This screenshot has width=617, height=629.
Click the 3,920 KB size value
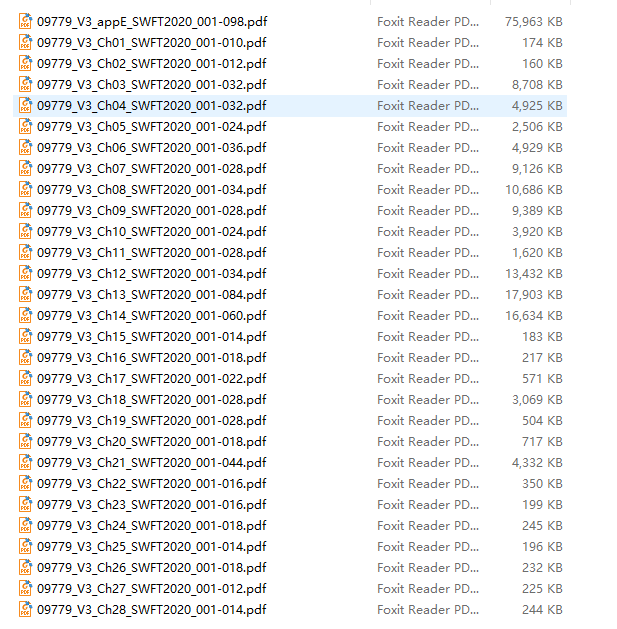pos(537,231)
